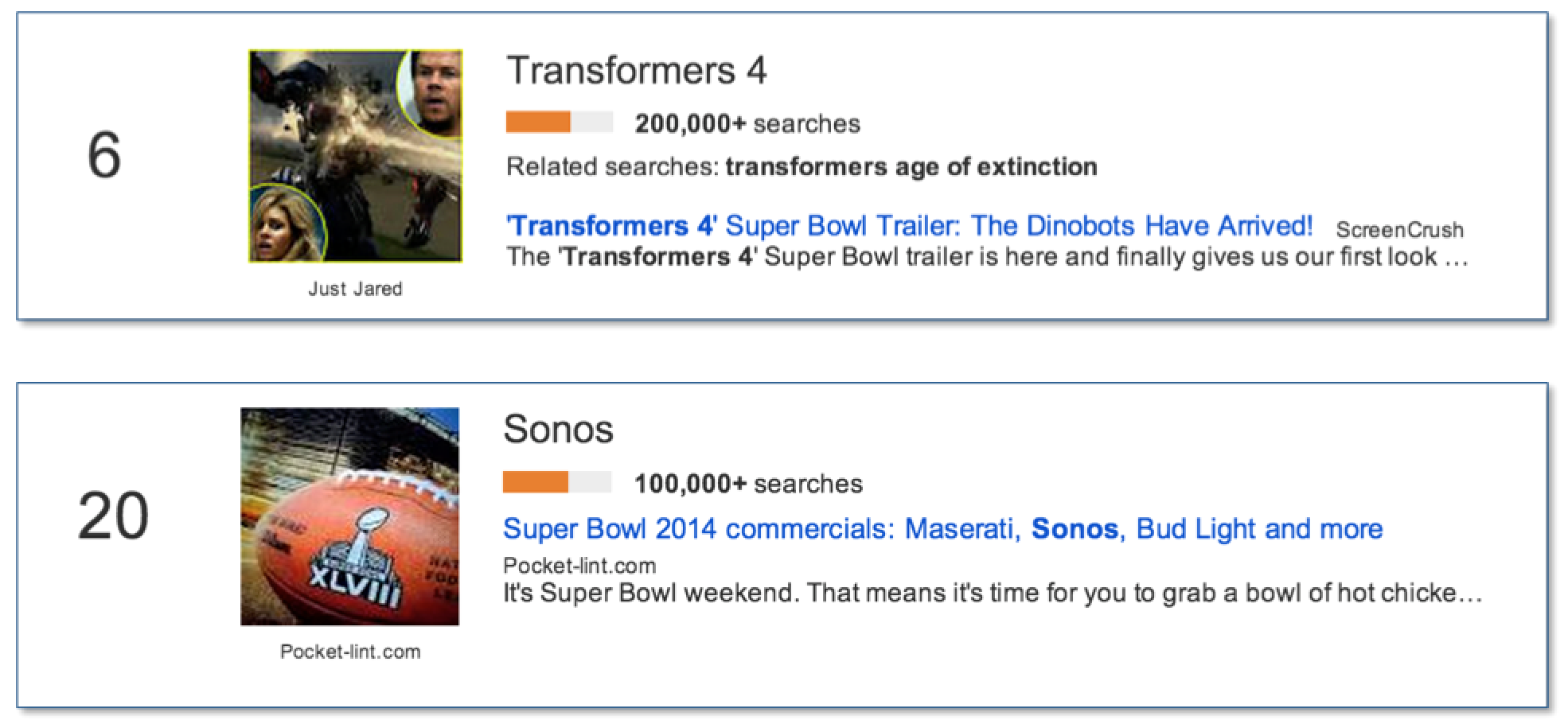1568x724 pixels.
Task: Click the 200,000+ searches text
Action: click(x=747, y=124)
